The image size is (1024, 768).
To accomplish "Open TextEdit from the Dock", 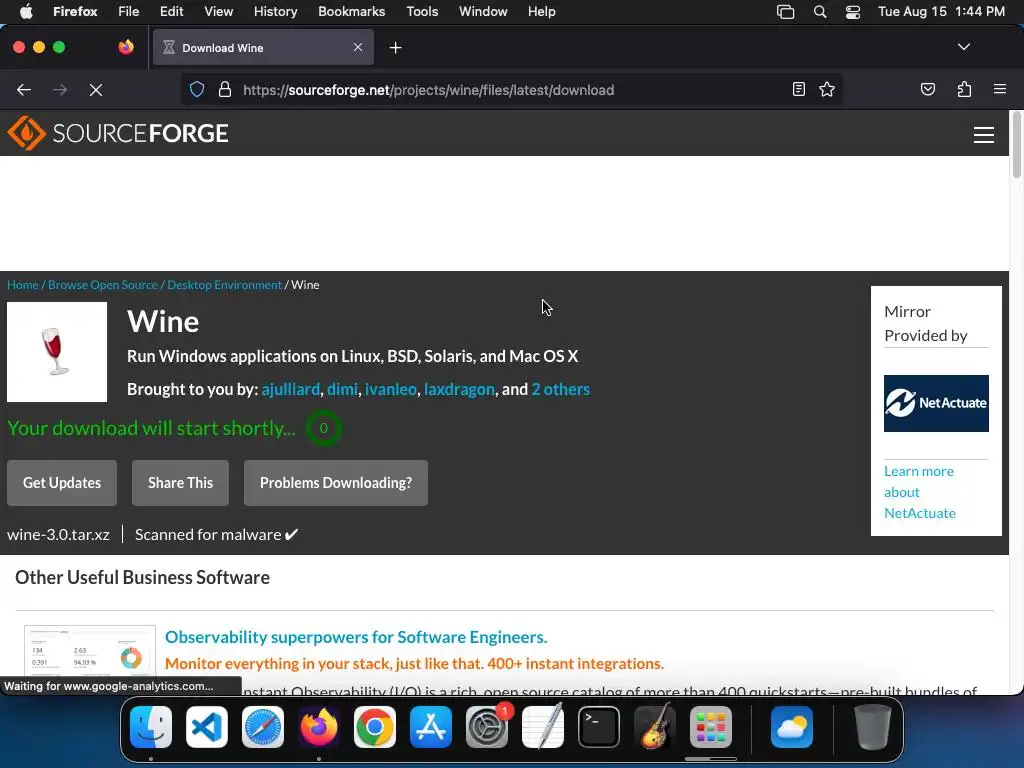I will point(543,727).
